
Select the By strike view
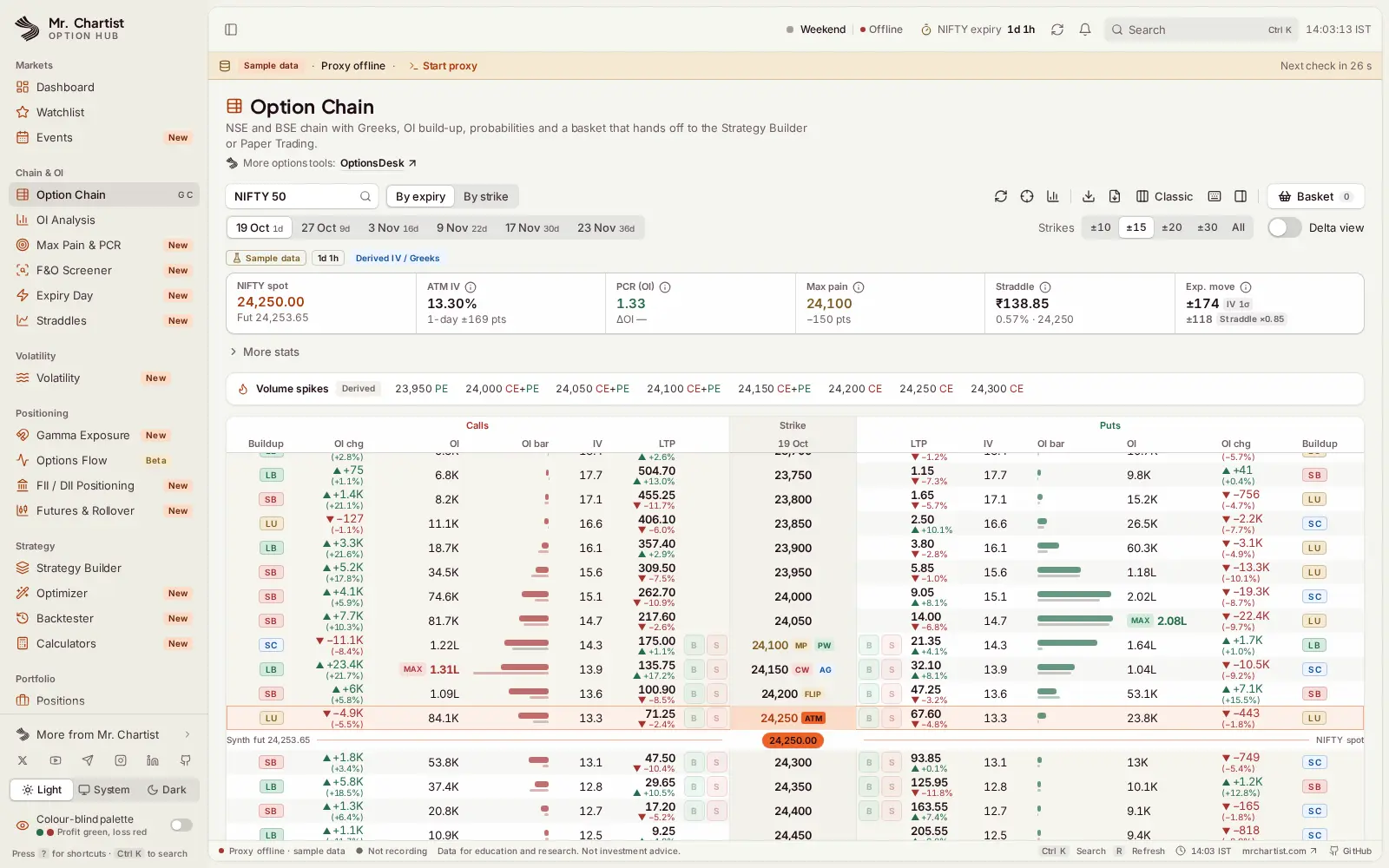point(485,196)
